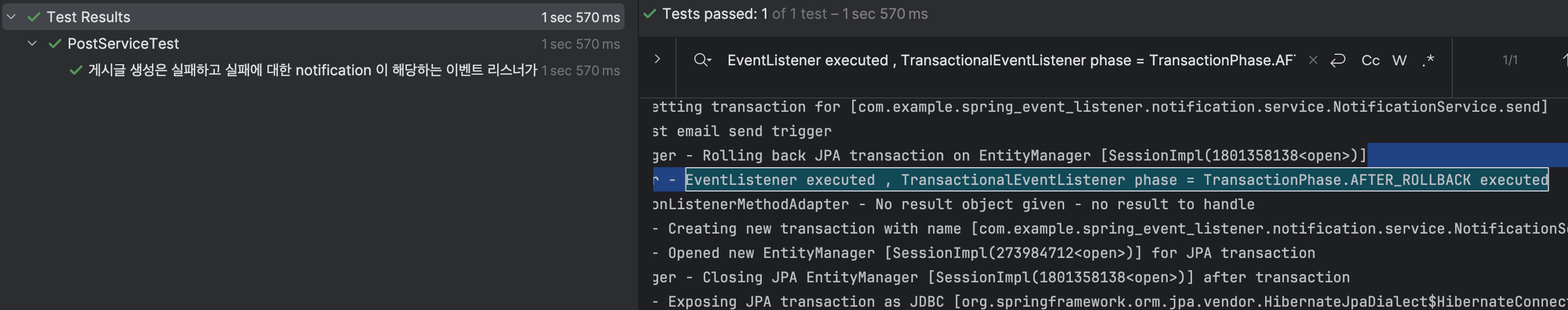Click 'Opened new EntityManager' log line
1568x310 pixels.
pyautogui.click(x=984, y=253)
